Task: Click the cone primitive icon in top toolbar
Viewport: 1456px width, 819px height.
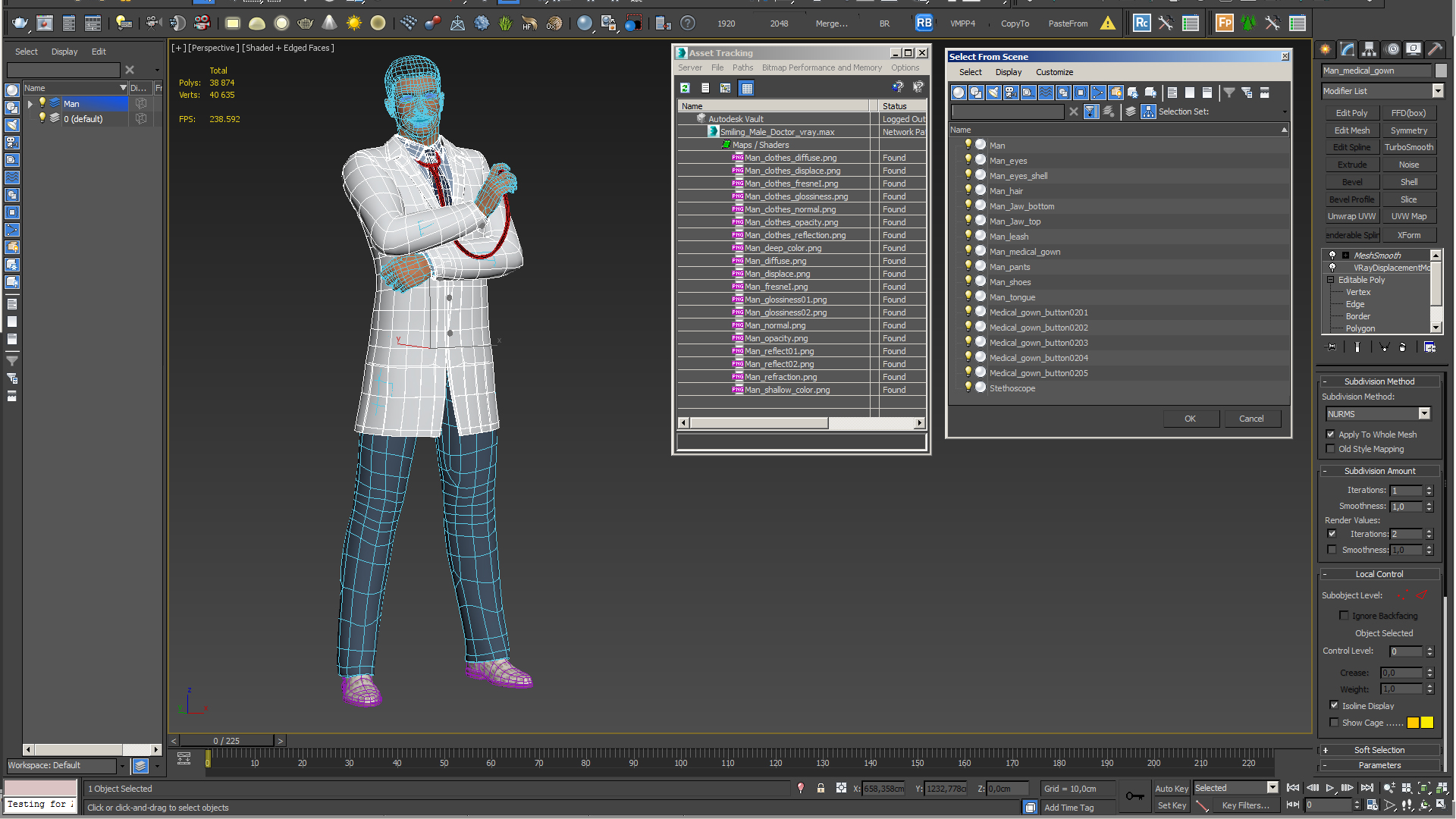Action: tap(329, 24)
